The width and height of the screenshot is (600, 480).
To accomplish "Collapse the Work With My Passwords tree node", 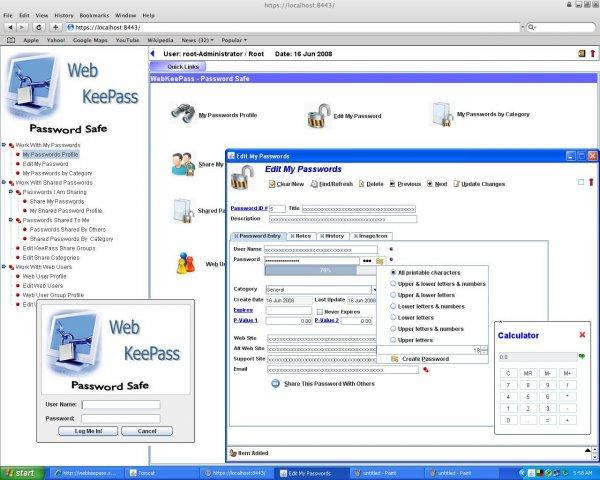I will coord(4,145).
